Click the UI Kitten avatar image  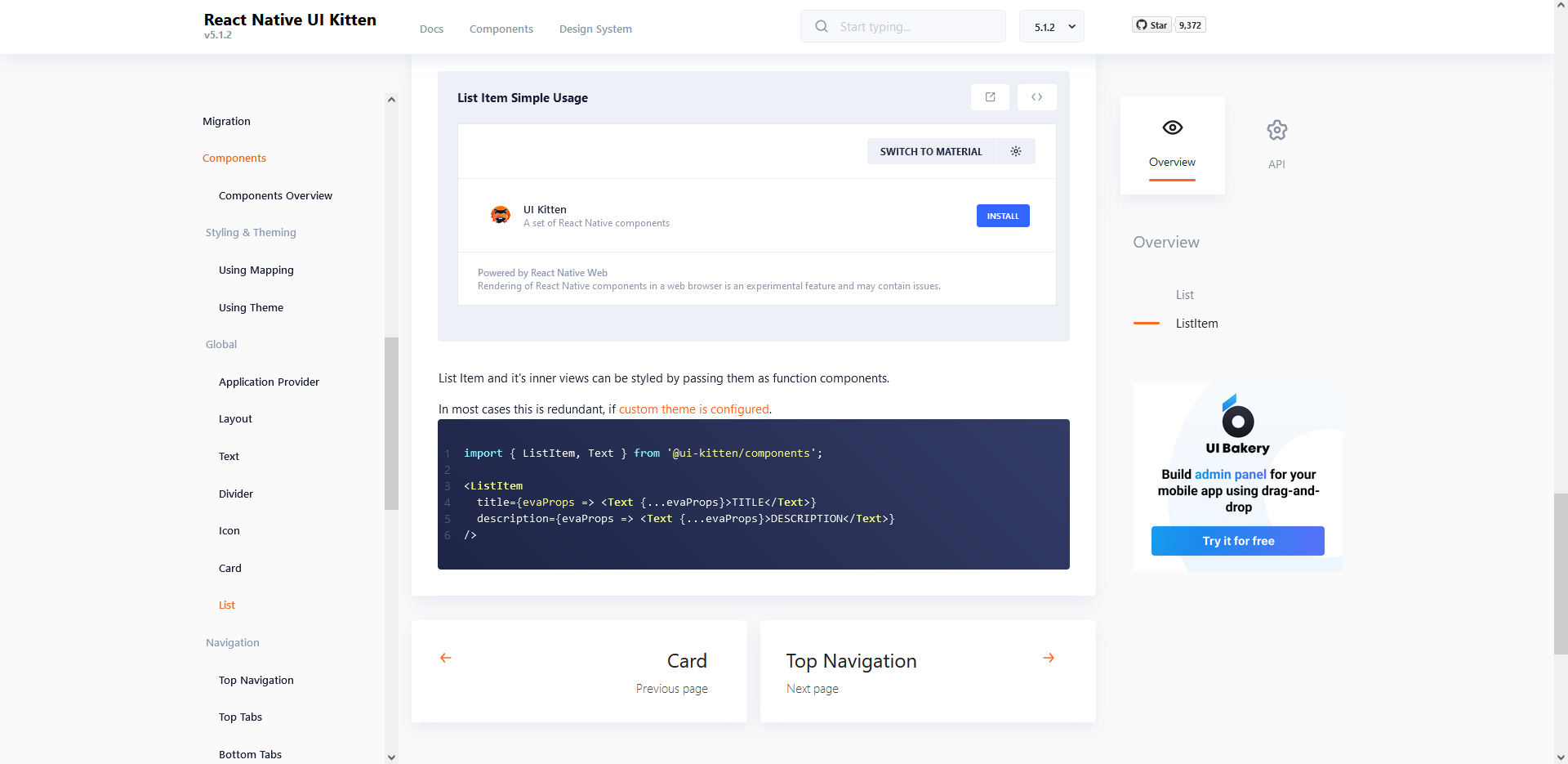[501, 215]
